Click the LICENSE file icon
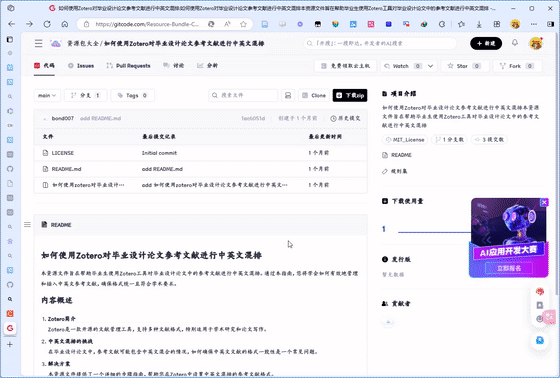Image resolution: width=560 pixels, height=378 pixels. [x=45, y=153]
